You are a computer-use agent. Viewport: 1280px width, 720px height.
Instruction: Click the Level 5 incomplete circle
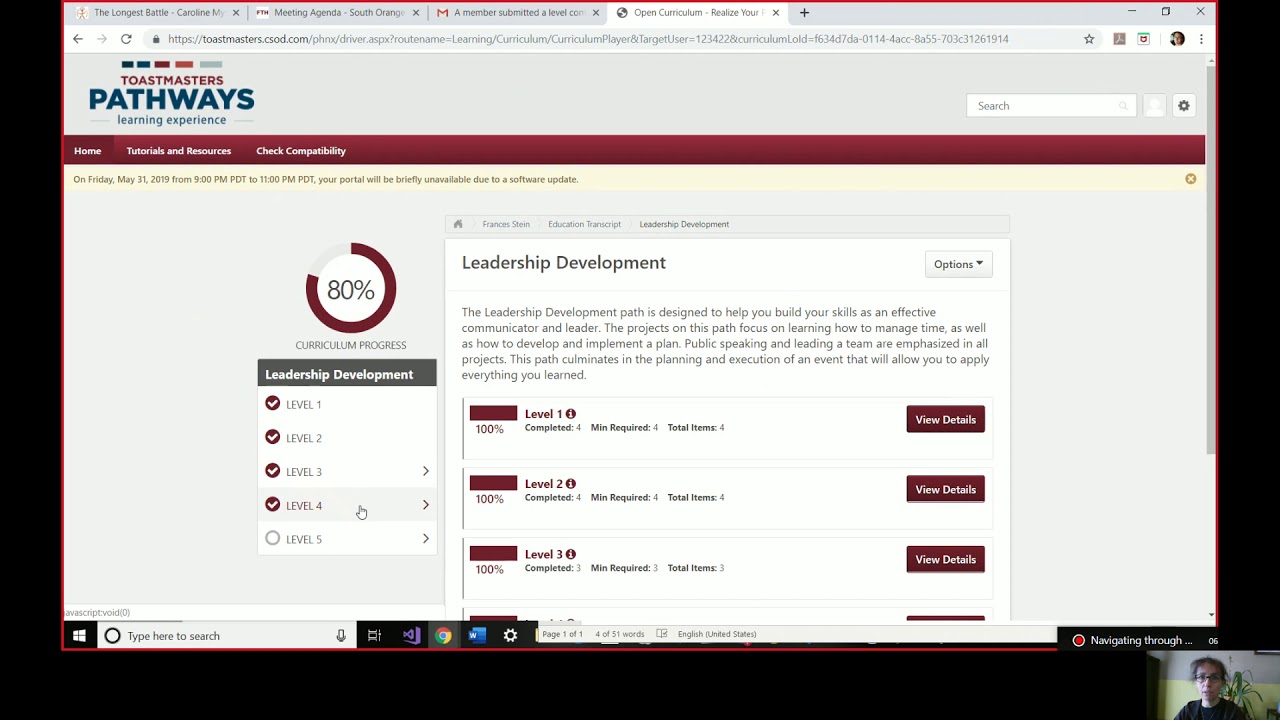point(272,539)
